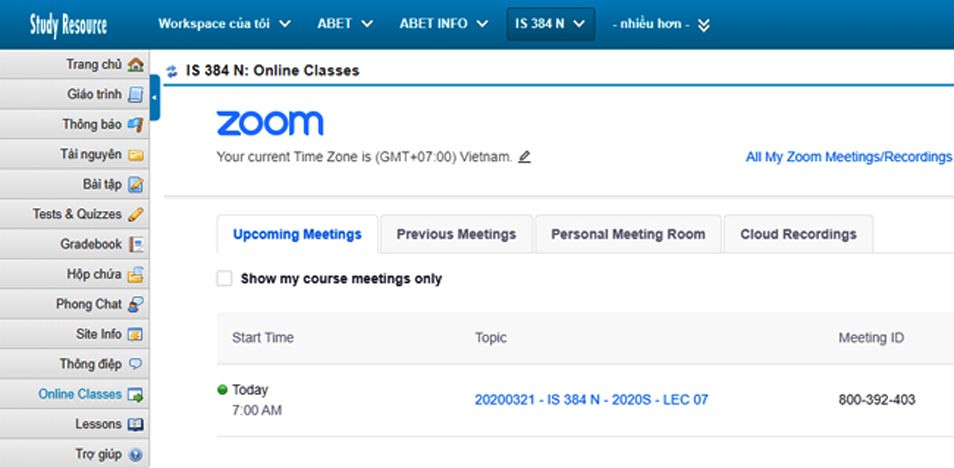
Task: Switch to the Previous Meetings tab
Action: tap(456, 234)
